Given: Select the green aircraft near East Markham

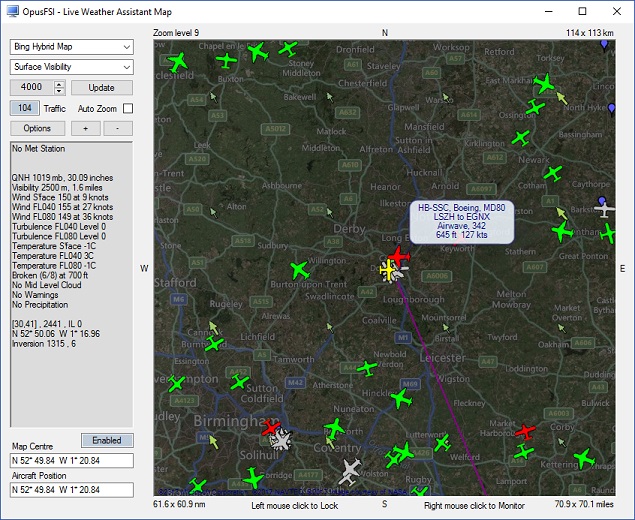Looking at the screenshot, I should [544, 83].
